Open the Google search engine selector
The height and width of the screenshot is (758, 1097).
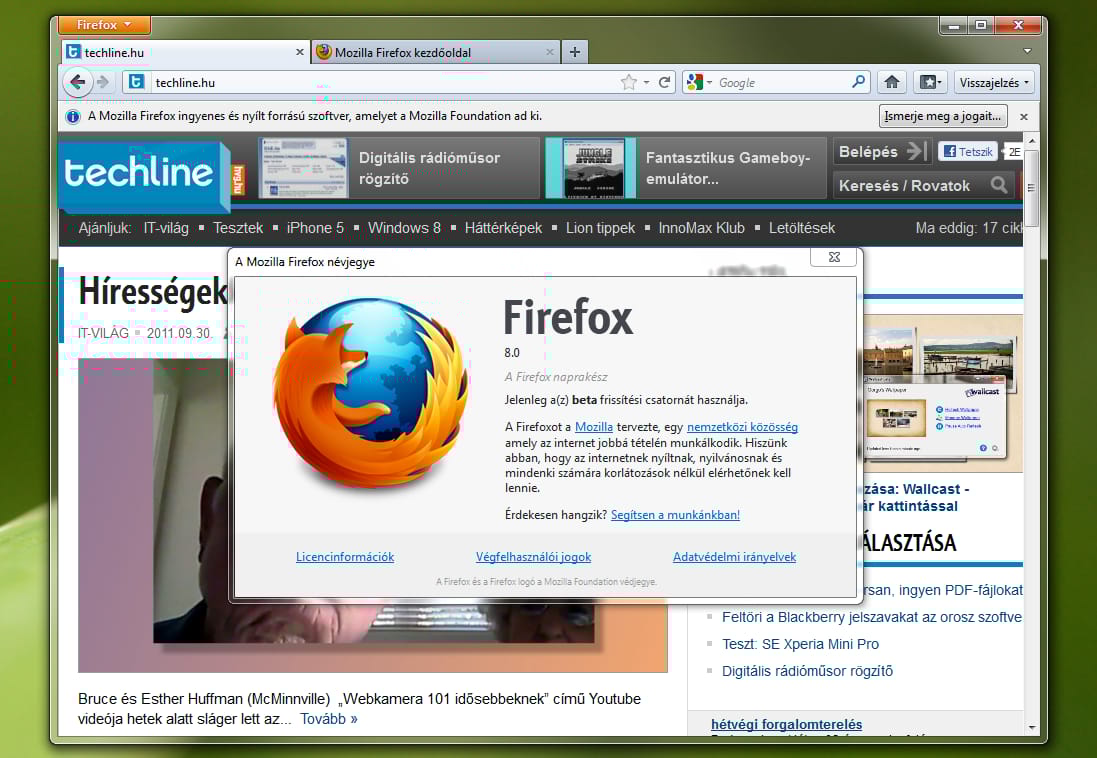click(x=699, y=83)
